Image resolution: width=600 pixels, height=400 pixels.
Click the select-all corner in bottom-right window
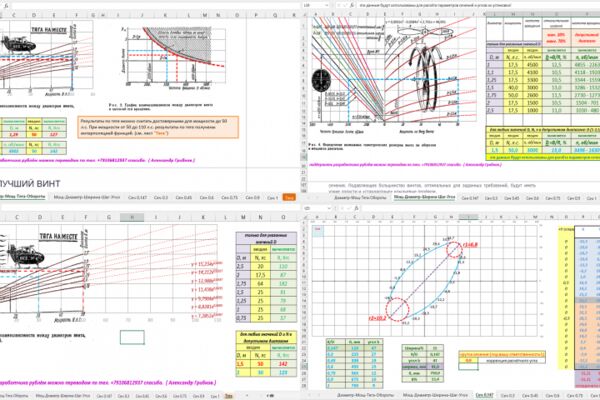(x=307, y=217)
